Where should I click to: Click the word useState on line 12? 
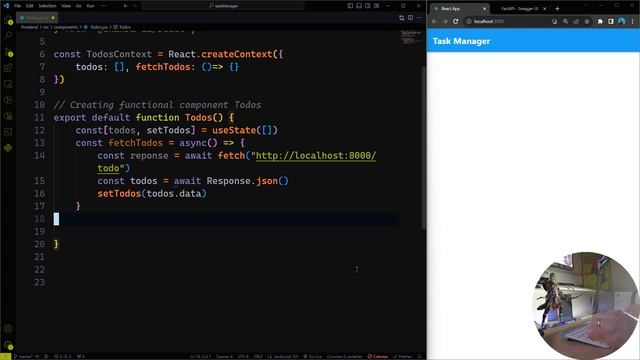[x=234, y=130]
